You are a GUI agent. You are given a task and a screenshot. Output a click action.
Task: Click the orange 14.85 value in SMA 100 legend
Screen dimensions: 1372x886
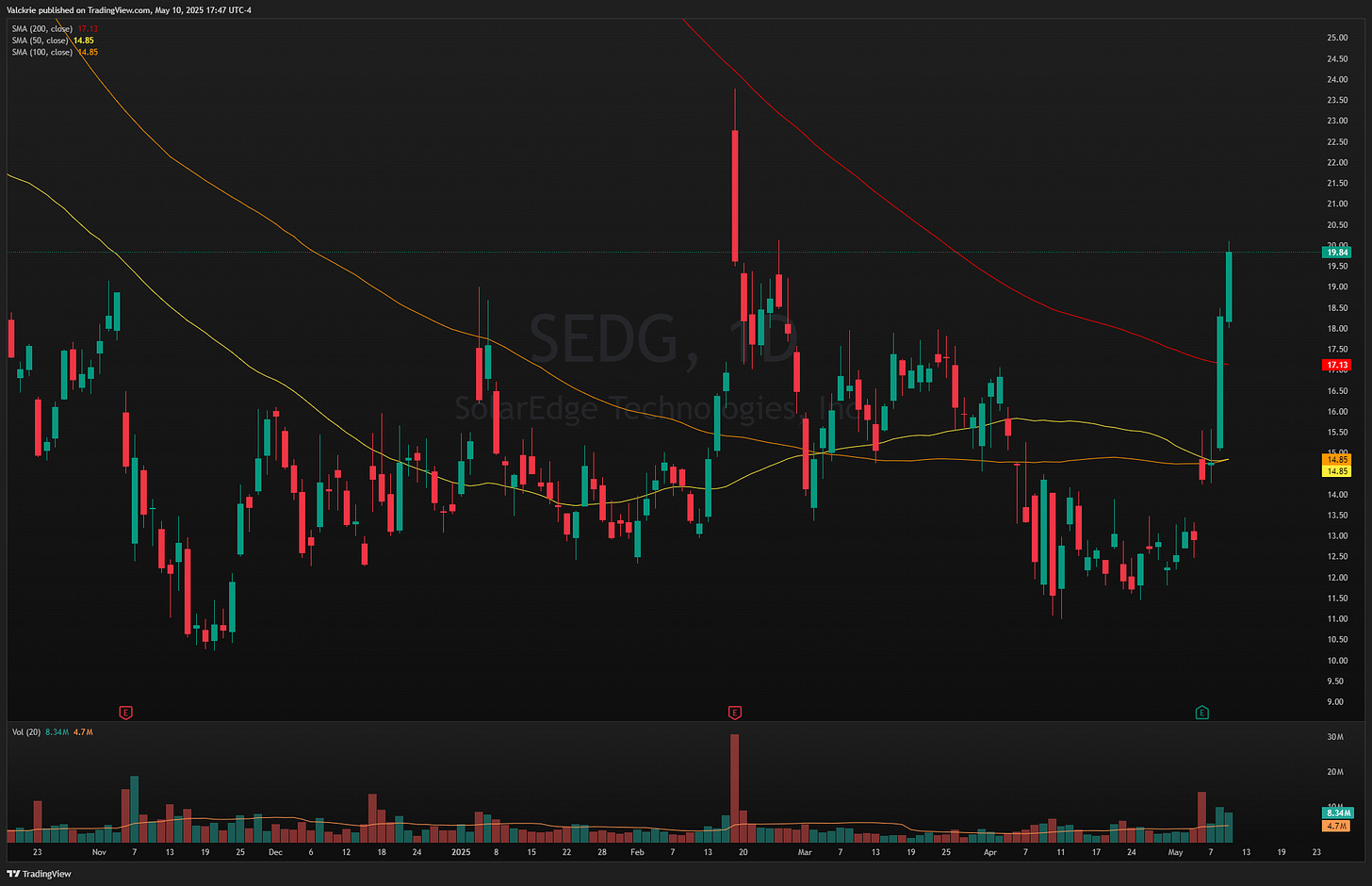coord(88,52)
